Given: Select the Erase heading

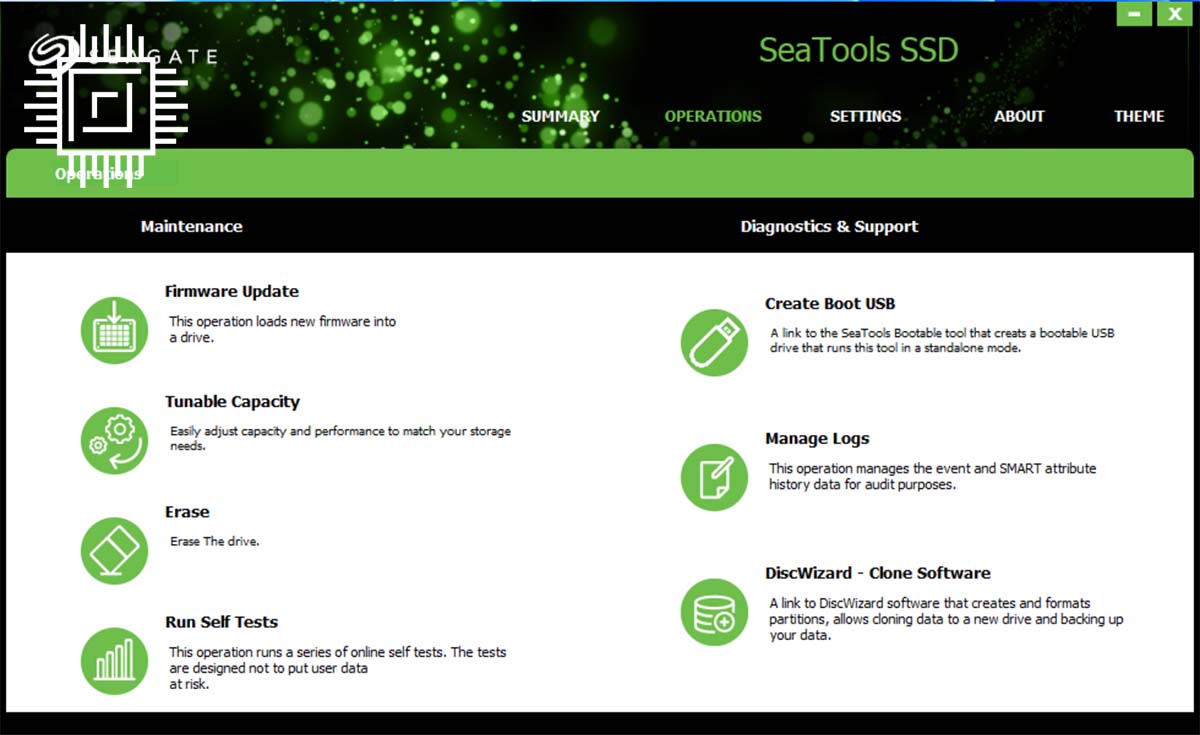Looking at the screenshot, I should [x=187, y=512].
